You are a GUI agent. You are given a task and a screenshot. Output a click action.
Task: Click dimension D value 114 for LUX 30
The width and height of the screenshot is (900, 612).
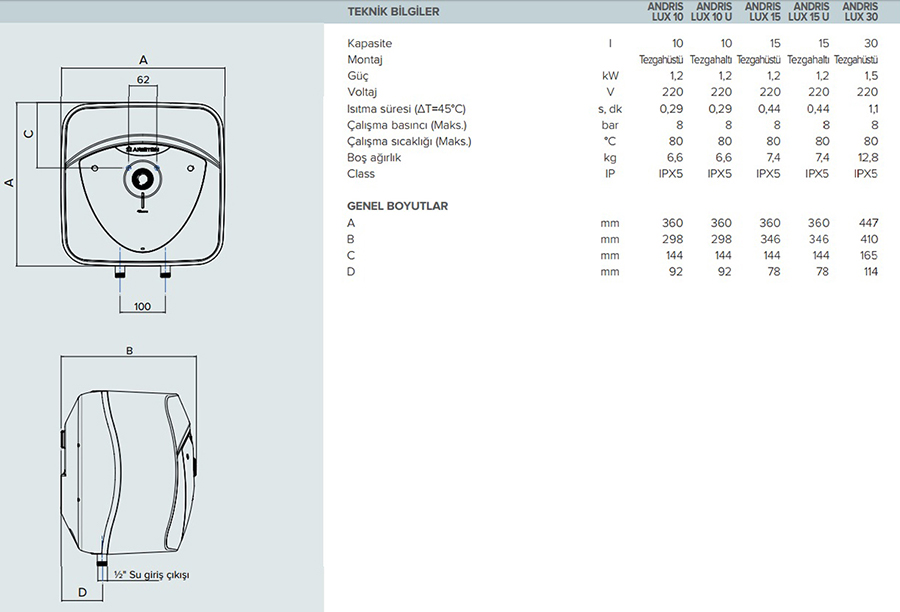tap(871, 272)
